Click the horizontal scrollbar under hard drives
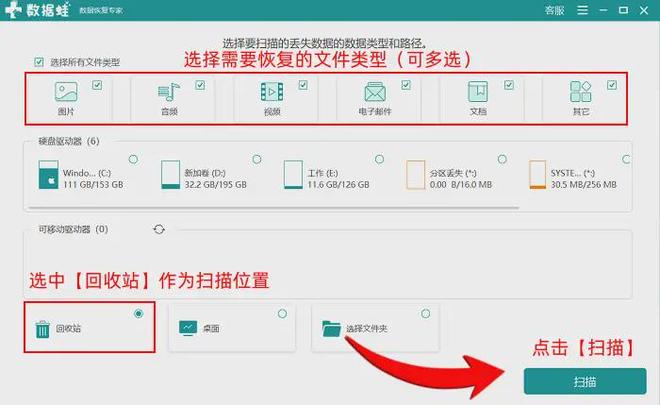The height and width of the screenshot is (405, 660). (x=274, y=208)
